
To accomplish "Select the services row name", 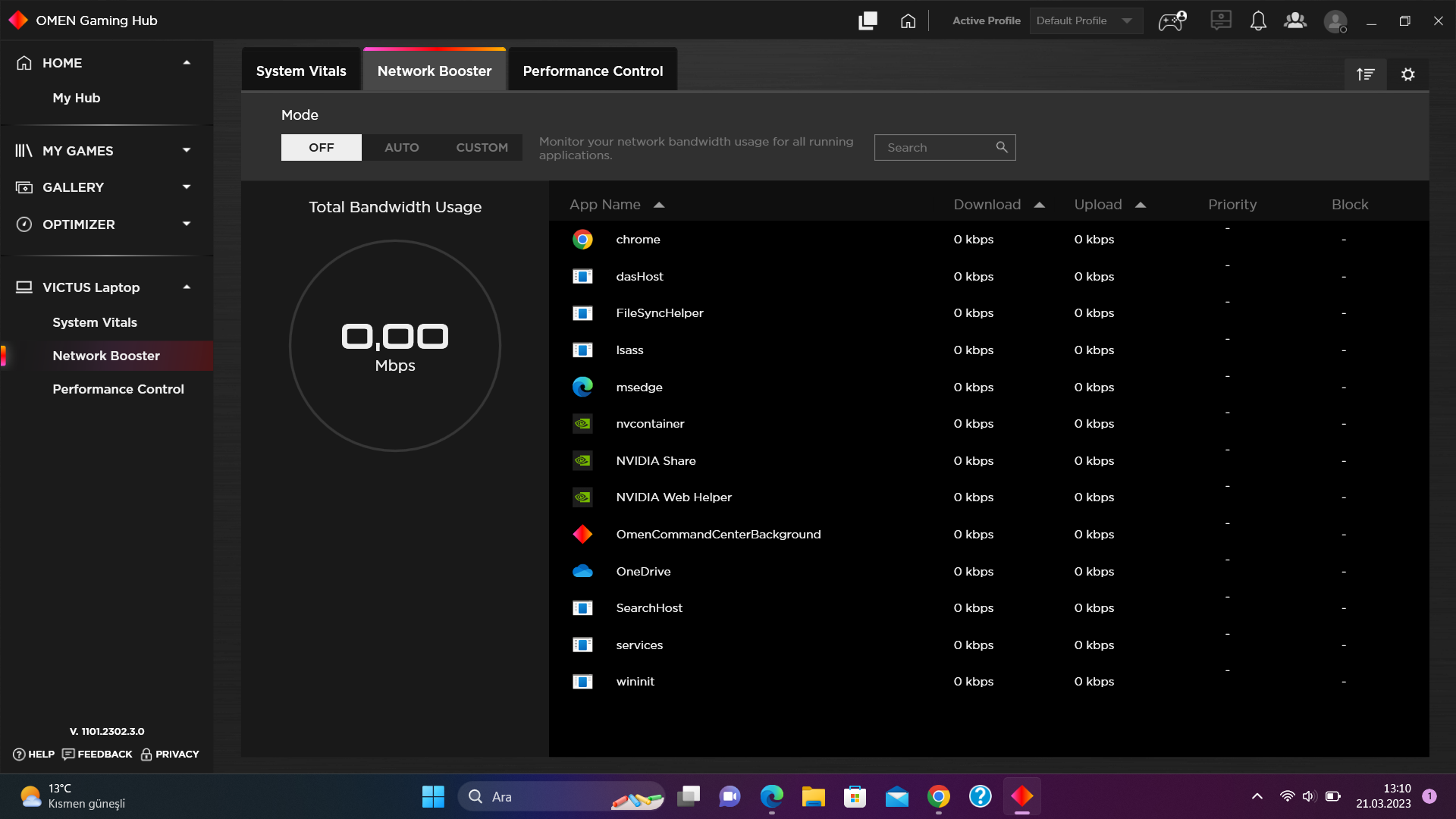I will click(x=639, y=645).
